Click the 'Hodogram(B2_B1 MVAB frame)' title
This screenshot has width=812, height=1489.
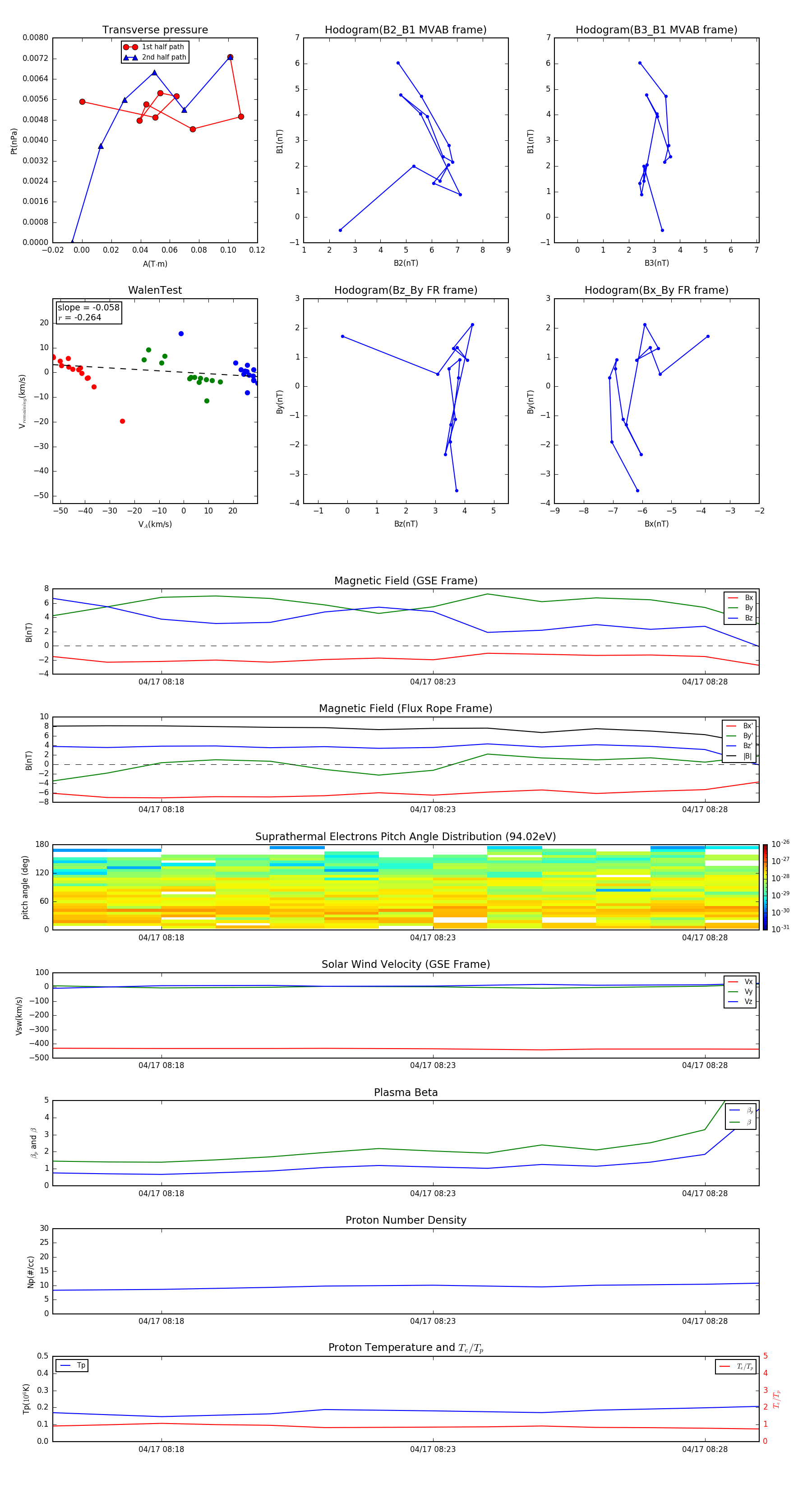[406, 29]
